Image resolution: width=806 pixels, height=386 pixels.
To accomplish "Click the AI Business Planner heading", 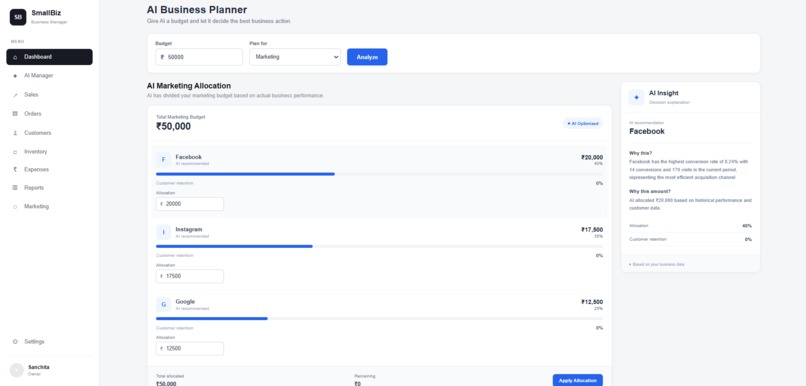I will [x=197, y=10].
